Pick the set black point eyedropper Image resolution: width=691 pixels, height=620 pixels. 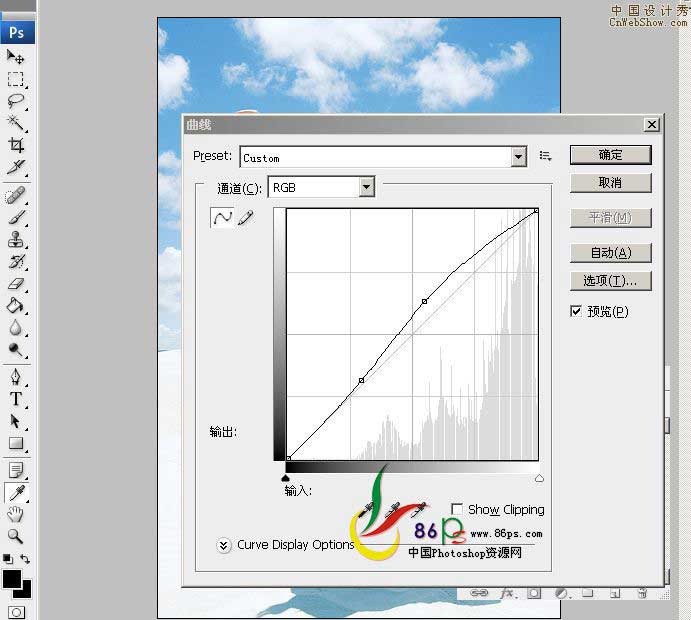tap(366, 510)
